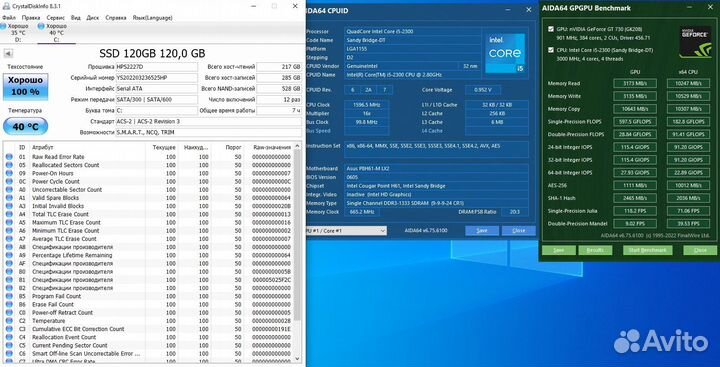Click the status icon of Current Pending Sector Count

tap(9, 345)
